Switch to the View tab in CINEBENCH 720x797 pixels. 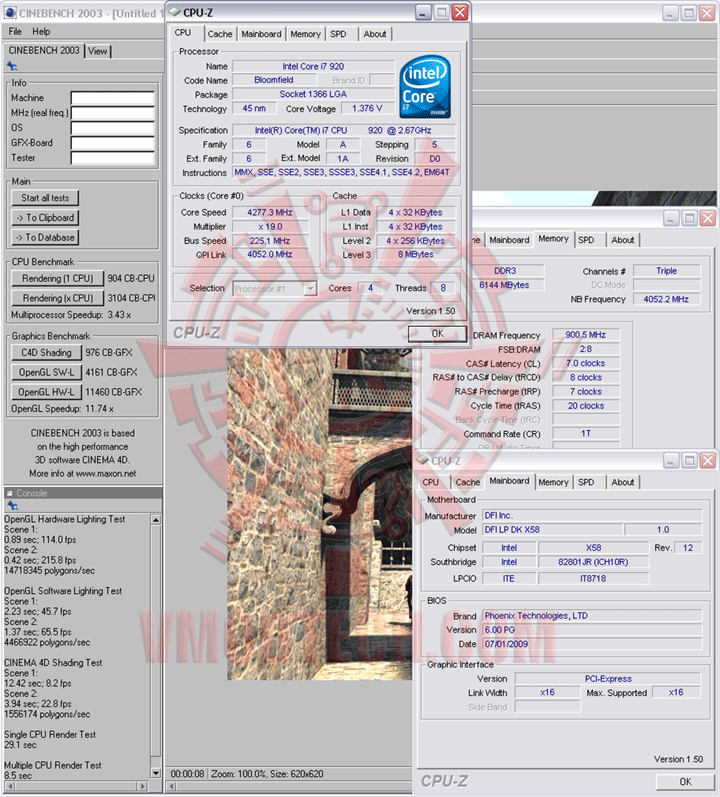98,51
